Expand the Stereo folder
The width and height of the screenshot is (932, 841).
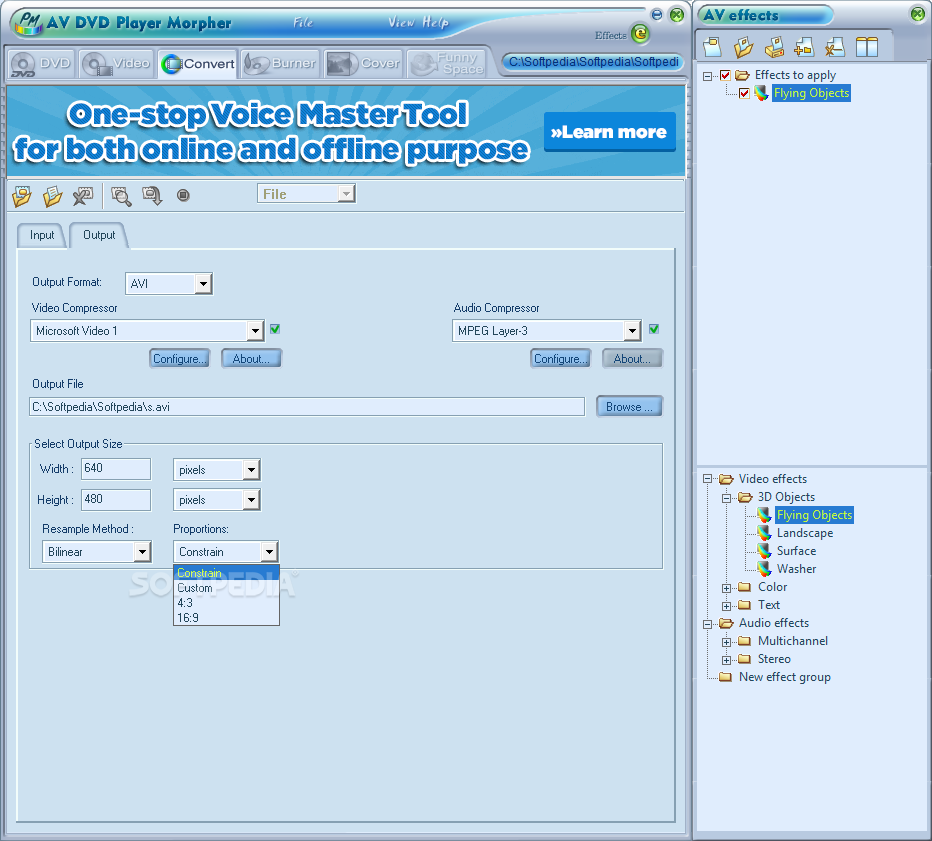pos(726,660)
